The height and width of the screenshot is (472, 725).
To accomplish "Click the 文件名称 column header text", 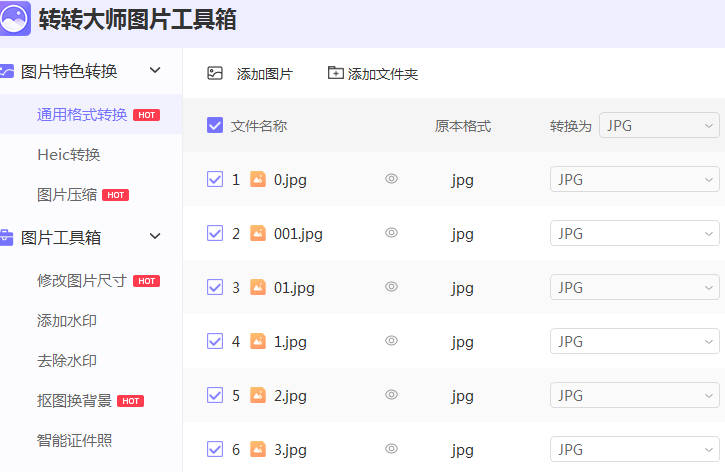I will pos(259,126).
